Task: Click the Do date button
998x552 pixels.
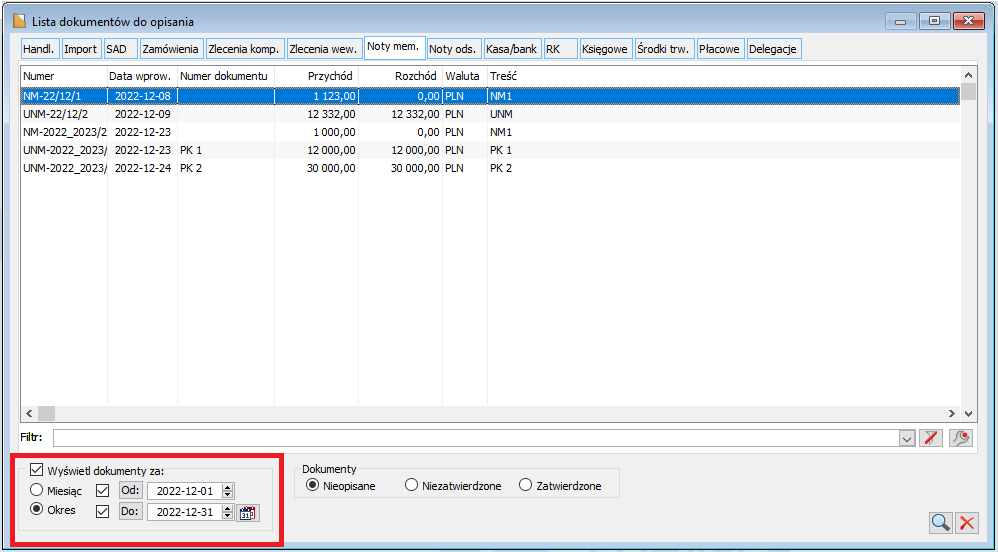Action: point(130,512)
